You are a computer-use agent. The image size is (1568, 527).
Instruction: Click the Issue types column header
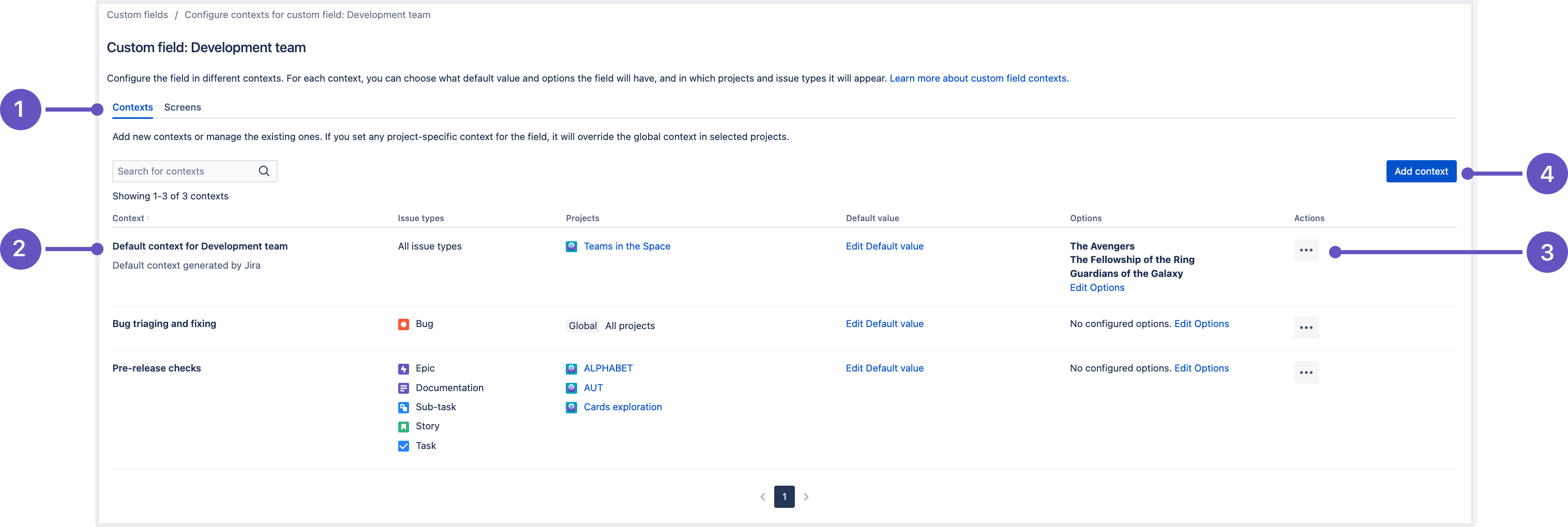coord(420,218)
